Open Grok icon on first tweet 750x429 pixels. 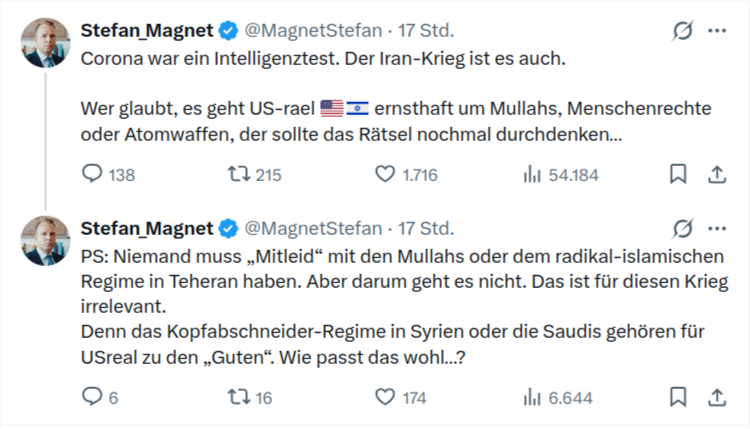[x=683, y=31]
